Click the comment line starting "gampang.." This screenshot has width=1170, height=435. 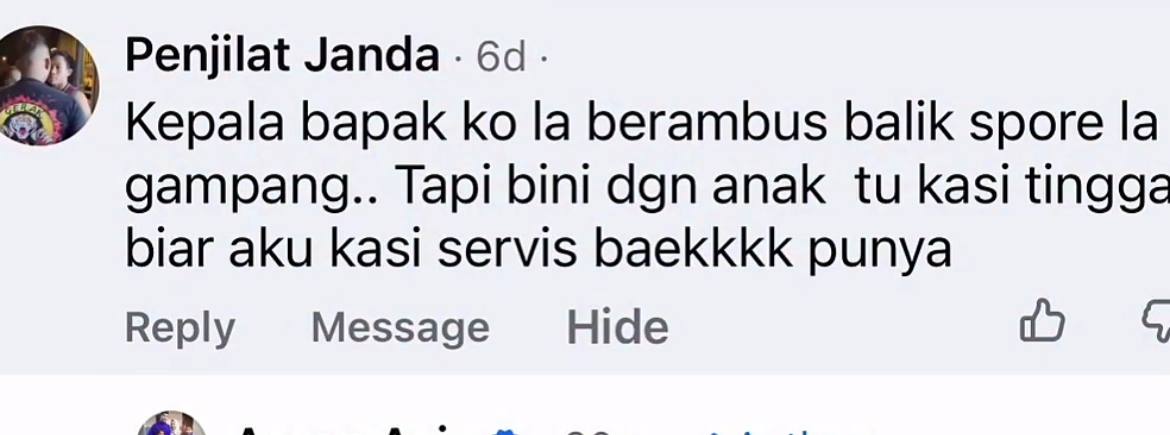pyautogui.click(x=647, y=190)
